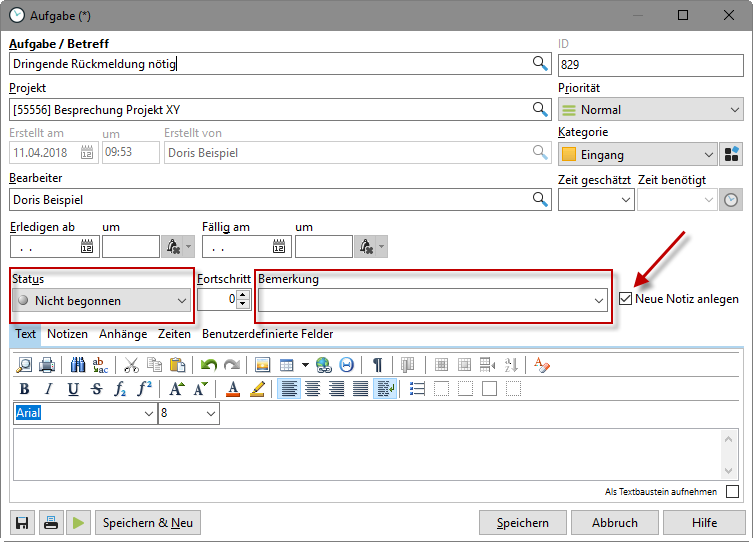
Task: Enable the Als Textbaustein aufnehmen checkbox
Action: 733,492
